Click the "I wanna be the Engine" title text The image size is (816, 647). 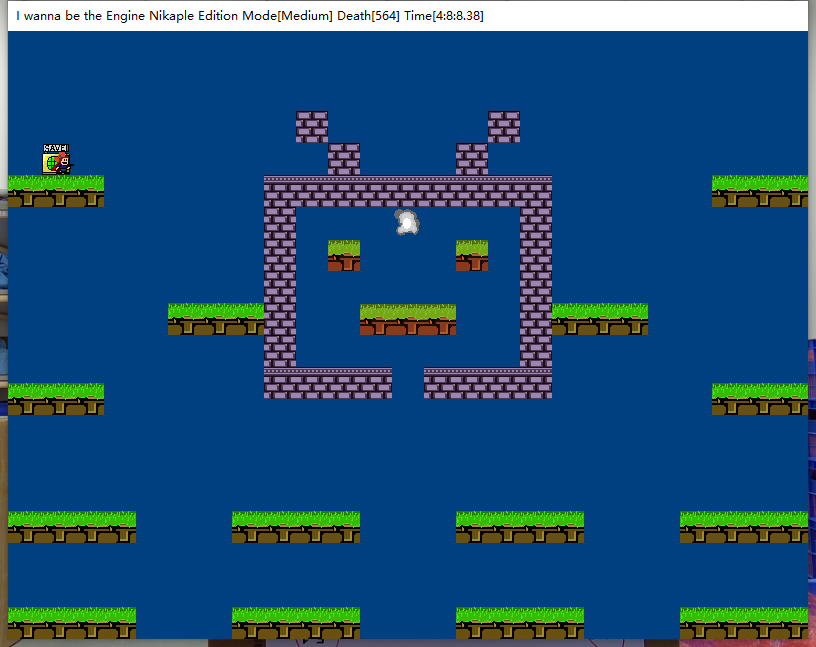click(x=81, y=16)
